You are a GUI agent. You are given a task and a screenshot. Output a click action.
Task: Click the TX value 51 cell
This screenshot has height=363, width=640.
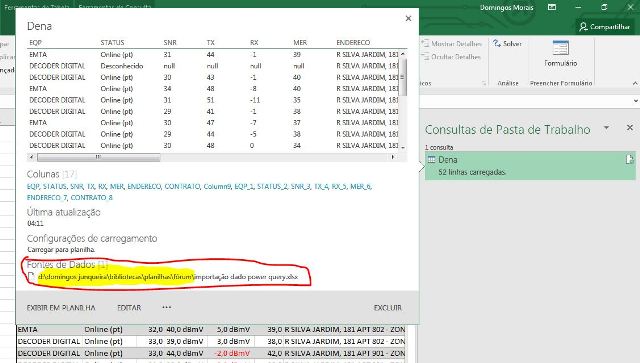click(210, 100)
